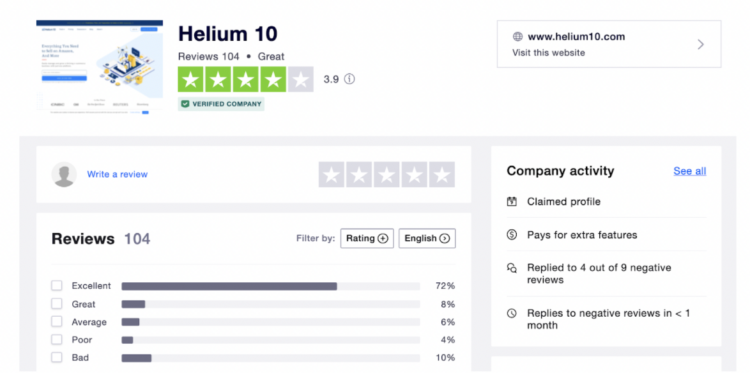Click the Write a review link

(117, 175)
